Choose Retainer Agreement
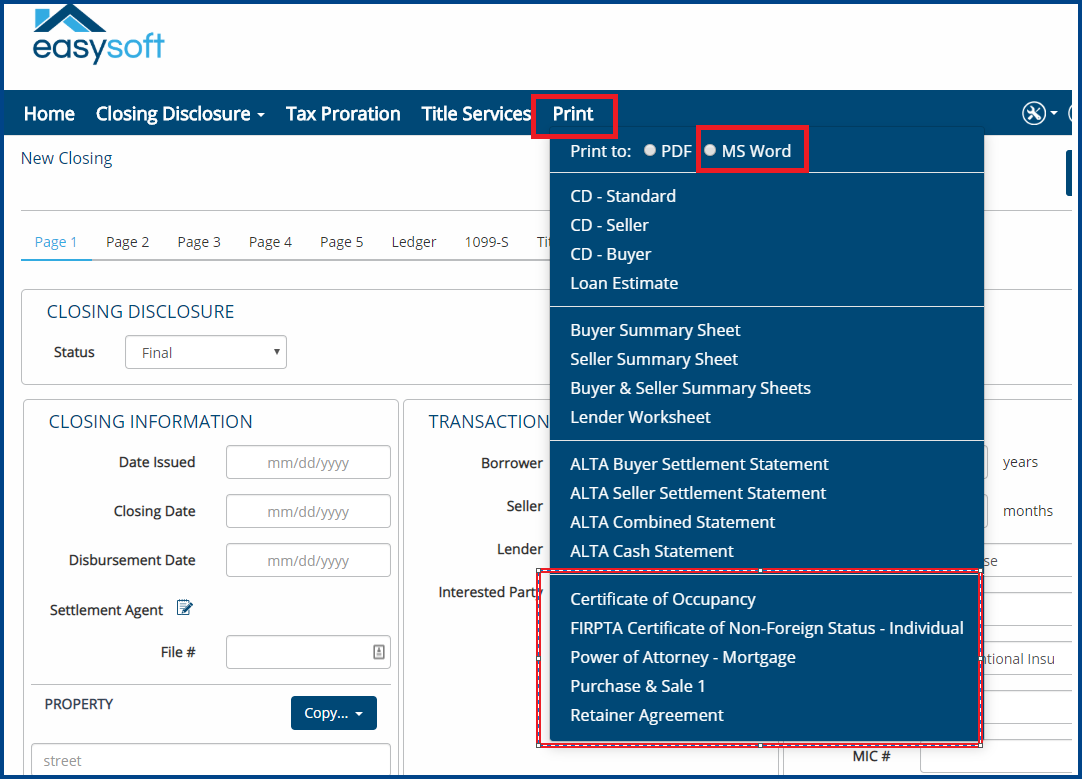The width and height of the screenshot is (1082, 779). pos(647,715)
